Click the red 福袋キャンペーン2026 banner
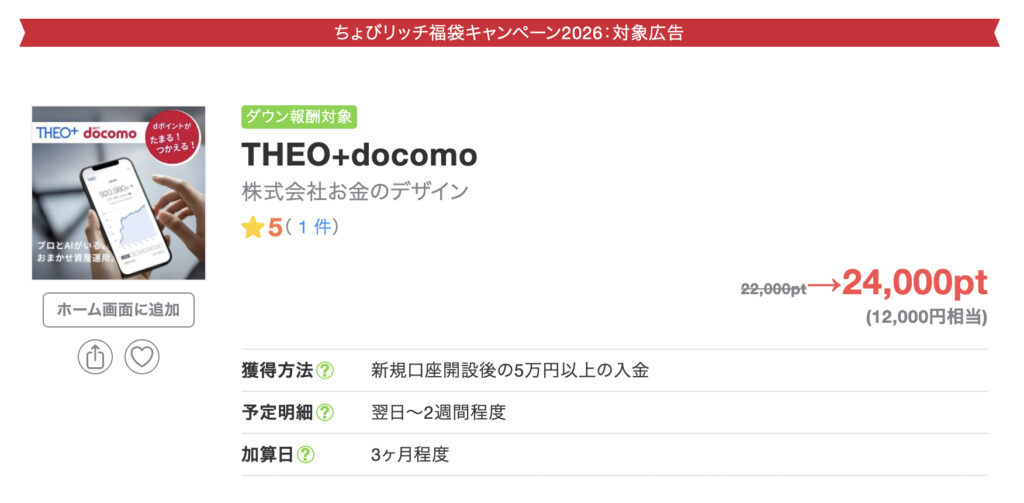 [x=510, y=32]
